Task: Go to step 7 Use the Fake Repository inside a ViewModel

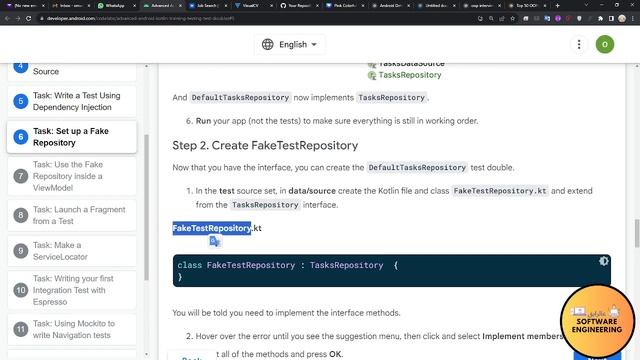Action: 72,176
